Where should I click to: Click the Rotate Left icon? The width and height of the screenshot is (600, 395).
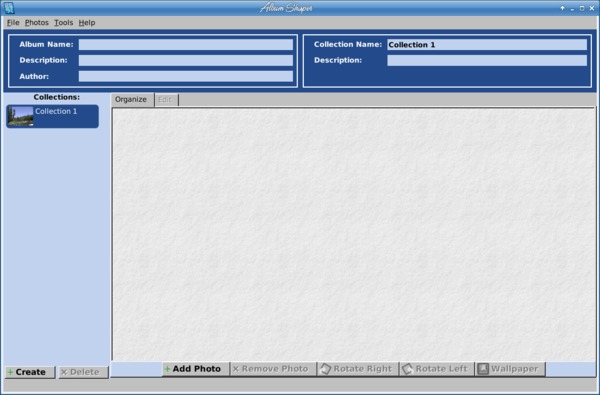(x=407, y=369)
